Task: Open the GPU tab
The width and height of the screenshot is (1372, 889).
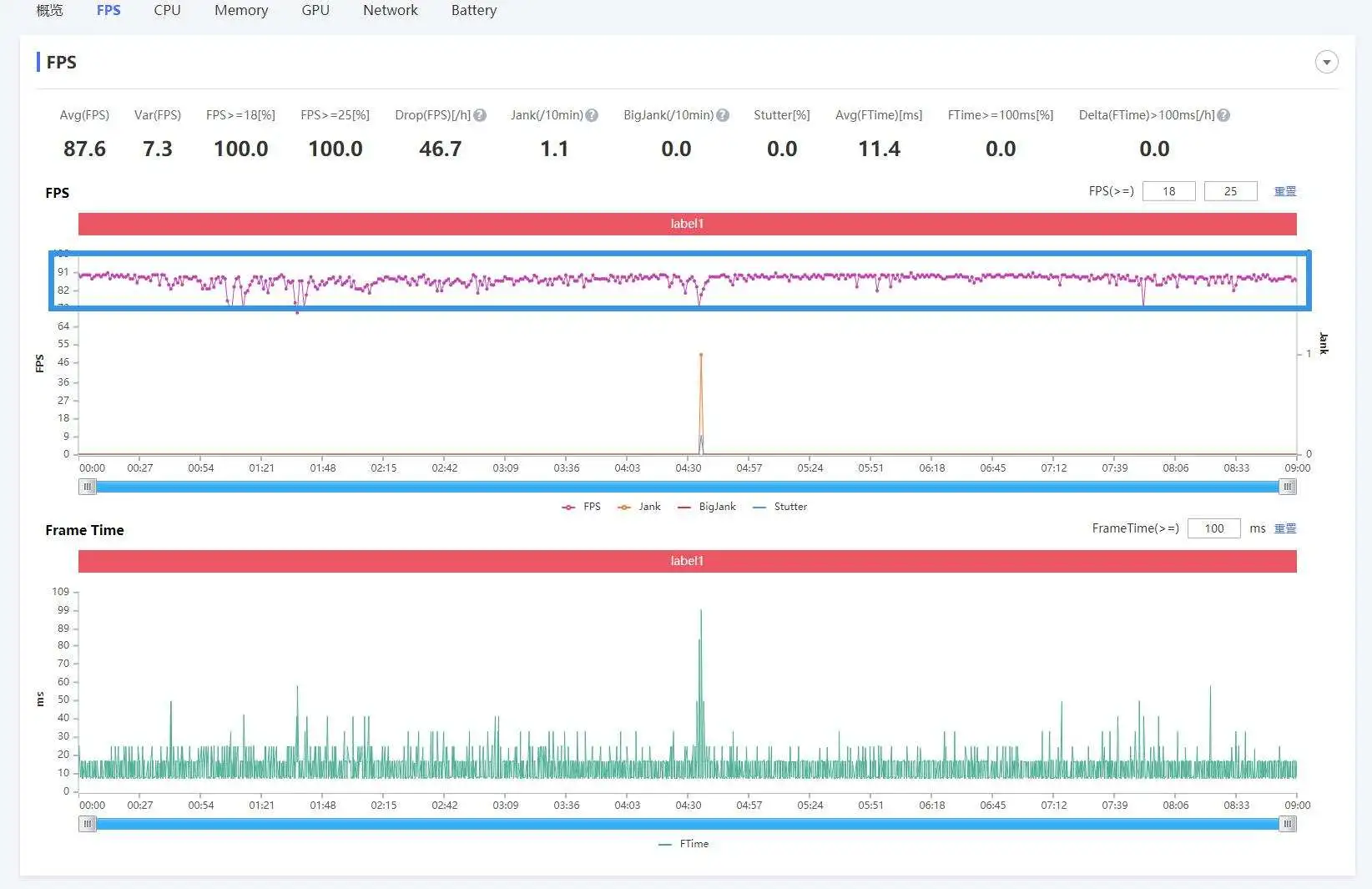Action: [x=315, y=10]
